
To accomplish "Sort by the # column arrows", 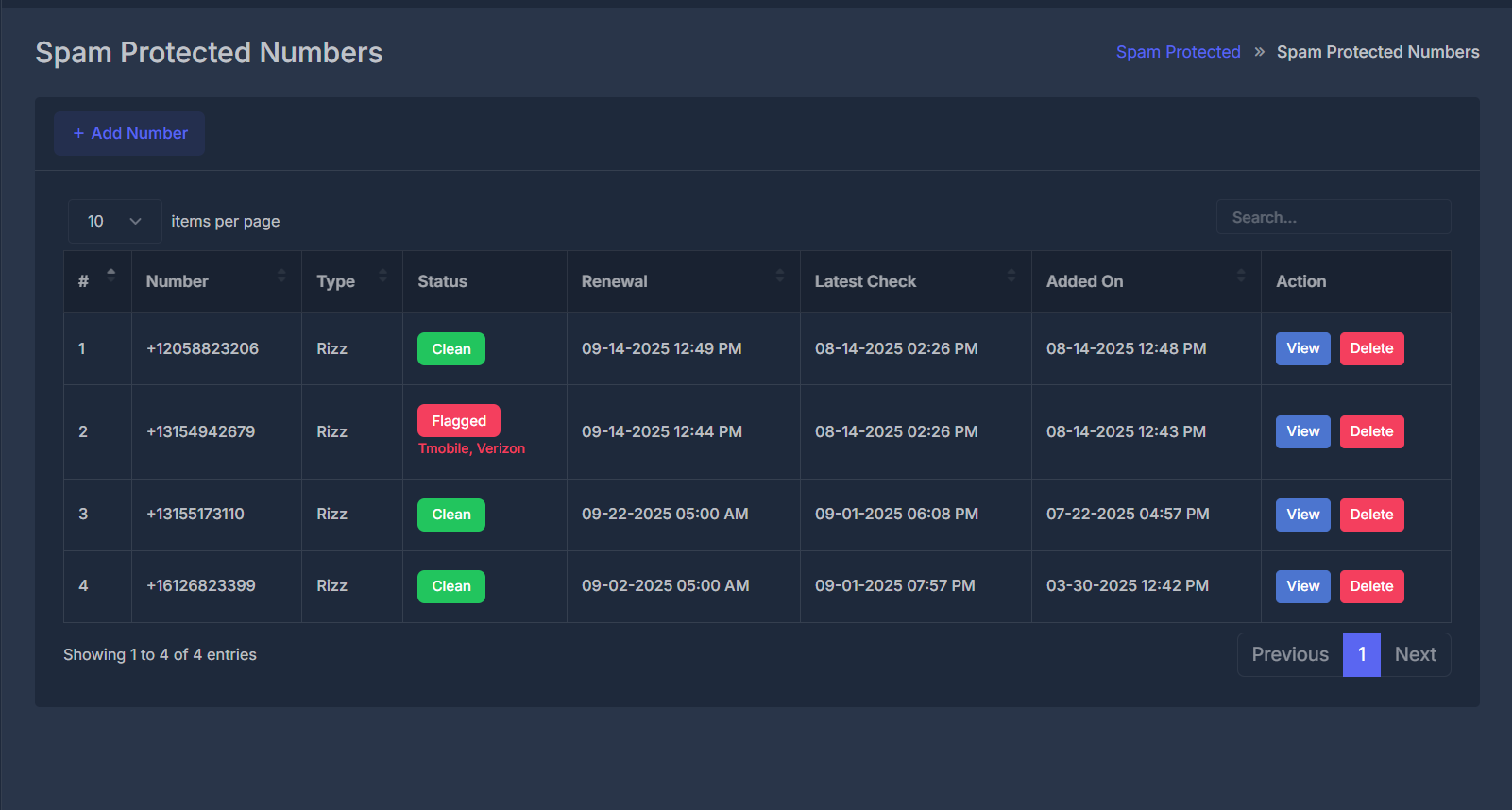I will [x=111, y=275].
